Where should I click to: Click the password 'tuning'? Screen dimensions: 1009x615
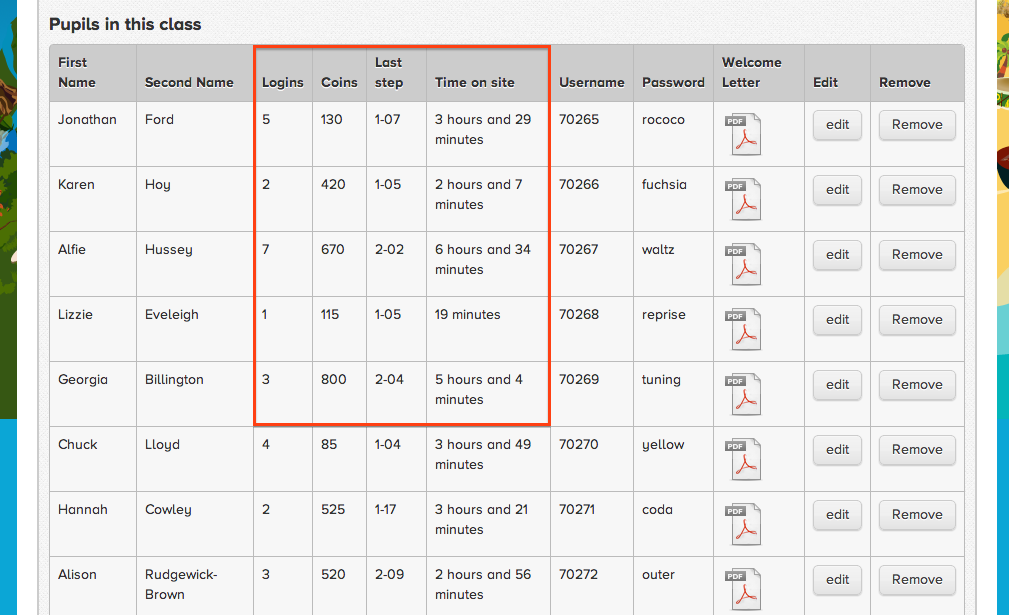661,380
